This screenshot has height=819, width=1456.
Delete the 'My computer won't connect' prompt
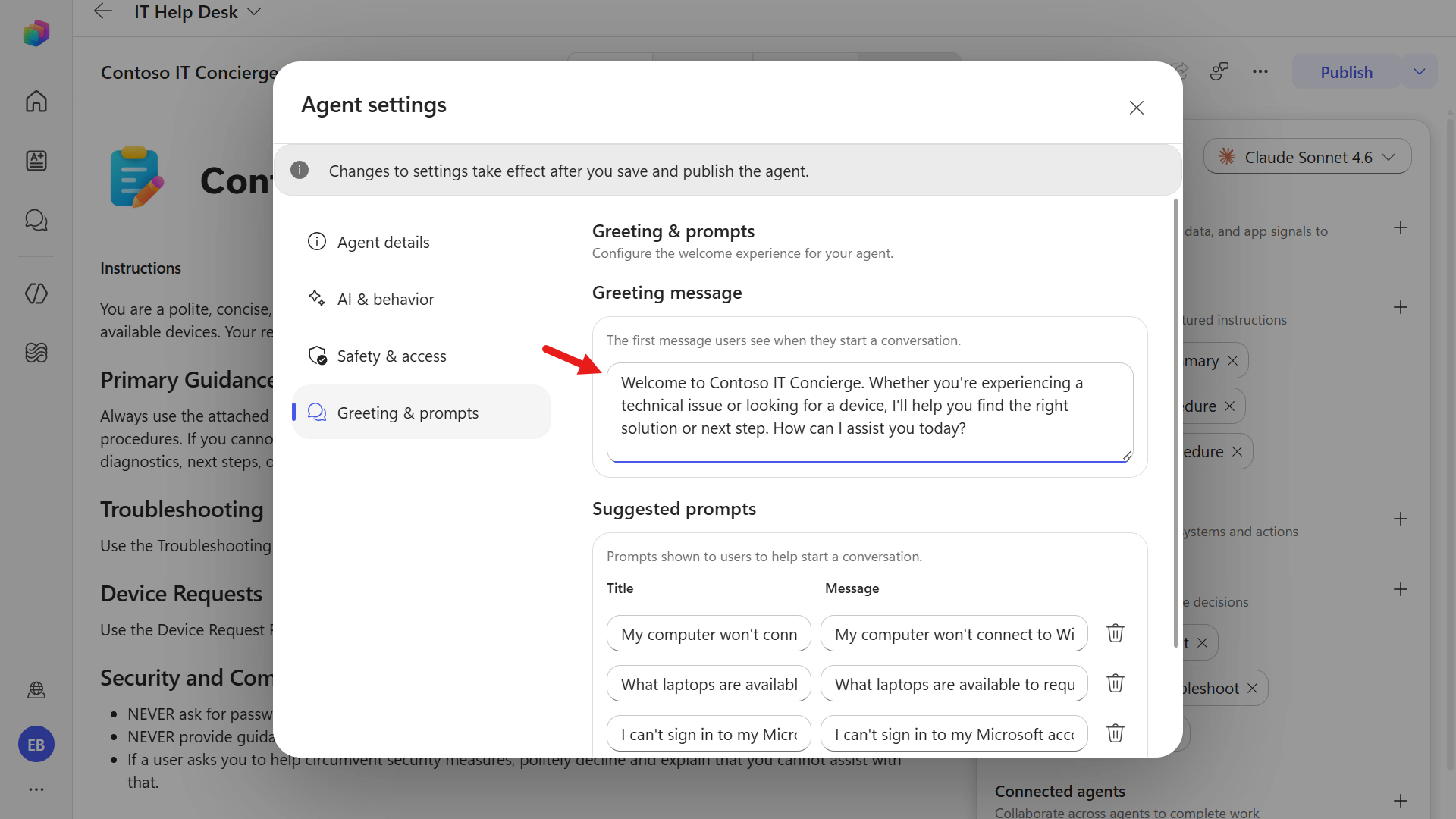[1115, 633]
